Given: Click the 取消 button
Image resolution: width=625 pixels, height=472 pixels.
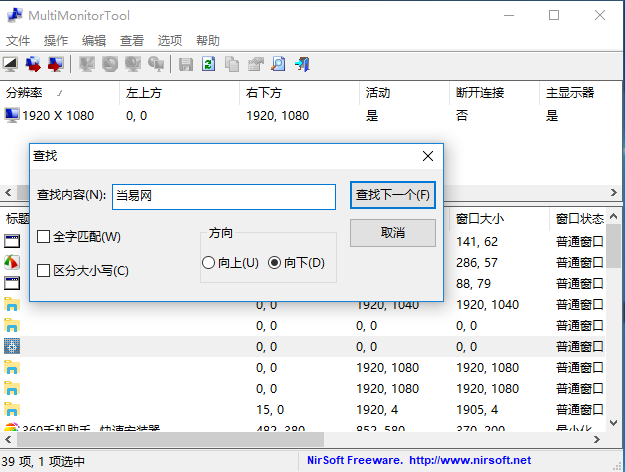Looking at the screenshot, I should (x=393, y=232).
